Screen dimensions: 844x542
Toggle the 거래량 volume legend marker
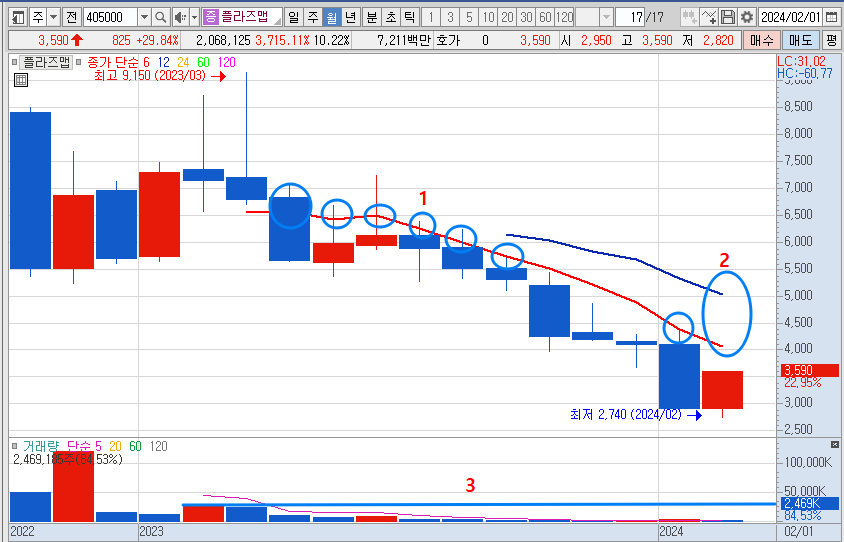pos(14,446)
